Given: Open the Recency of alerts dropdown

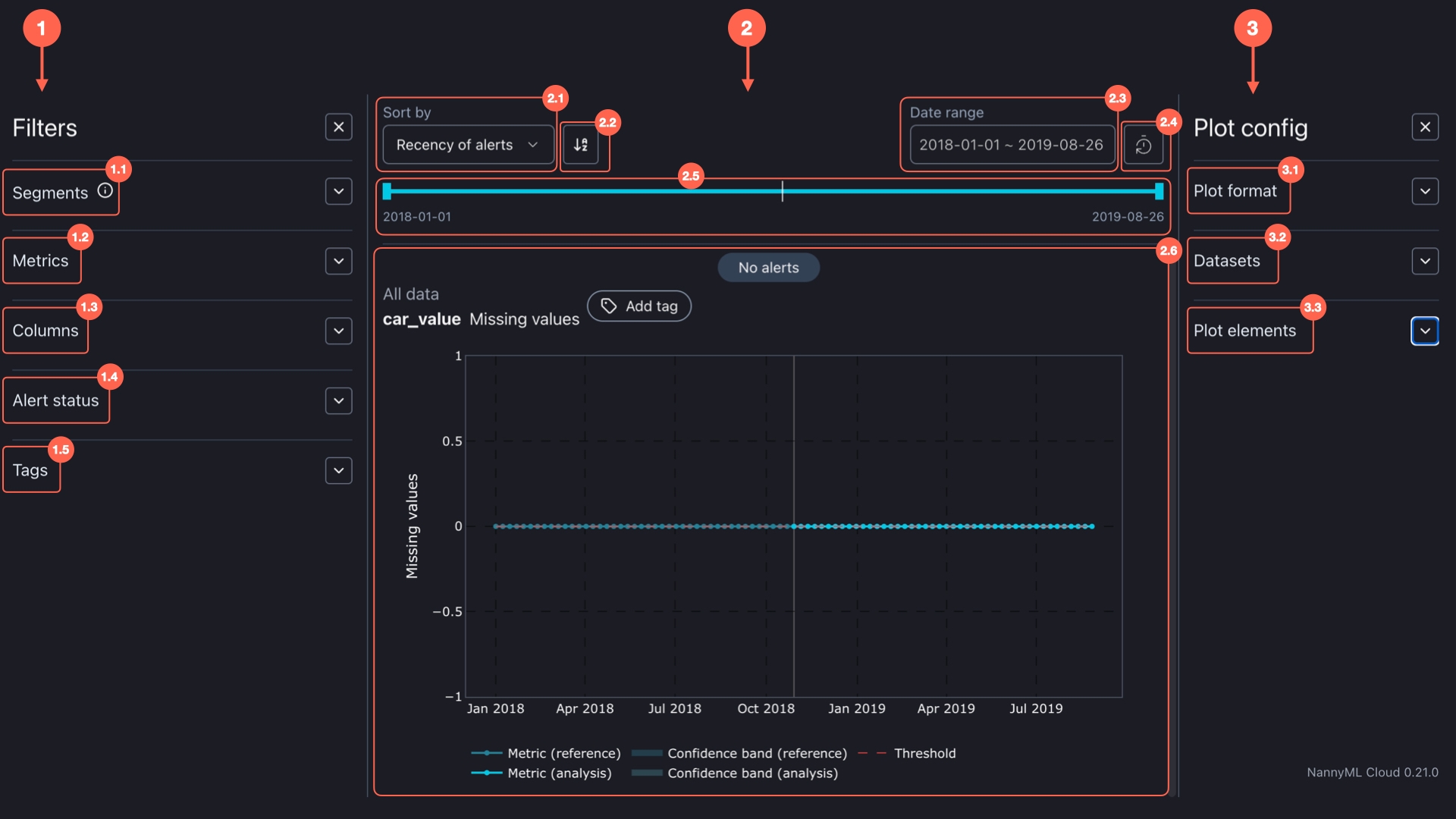Looking at the screenshot, I should pyautogui.click(x=467, y=145).
